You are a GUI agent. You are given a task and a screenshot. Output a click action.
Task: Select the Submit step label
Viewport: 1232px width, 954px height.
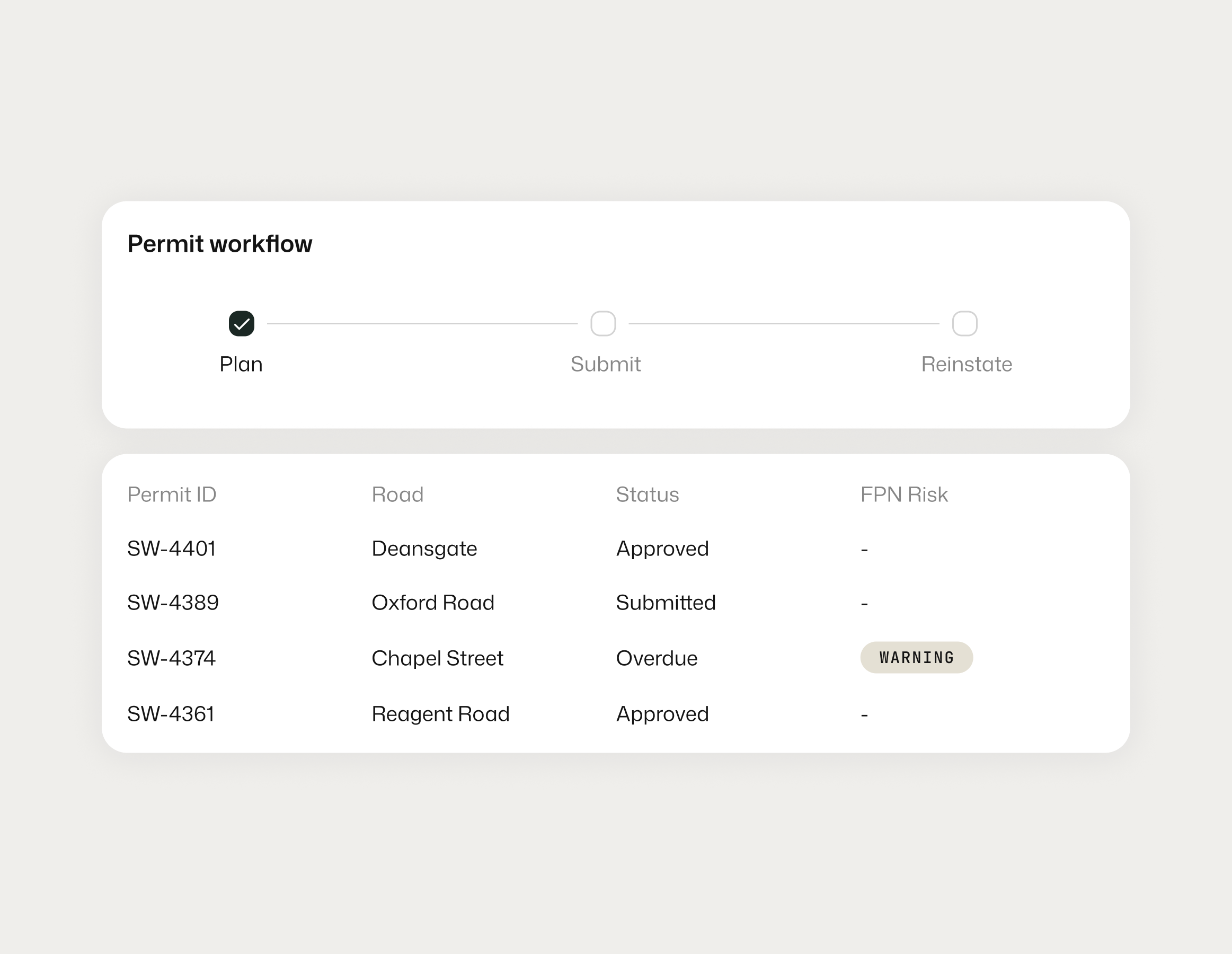(x=605, y=365)
